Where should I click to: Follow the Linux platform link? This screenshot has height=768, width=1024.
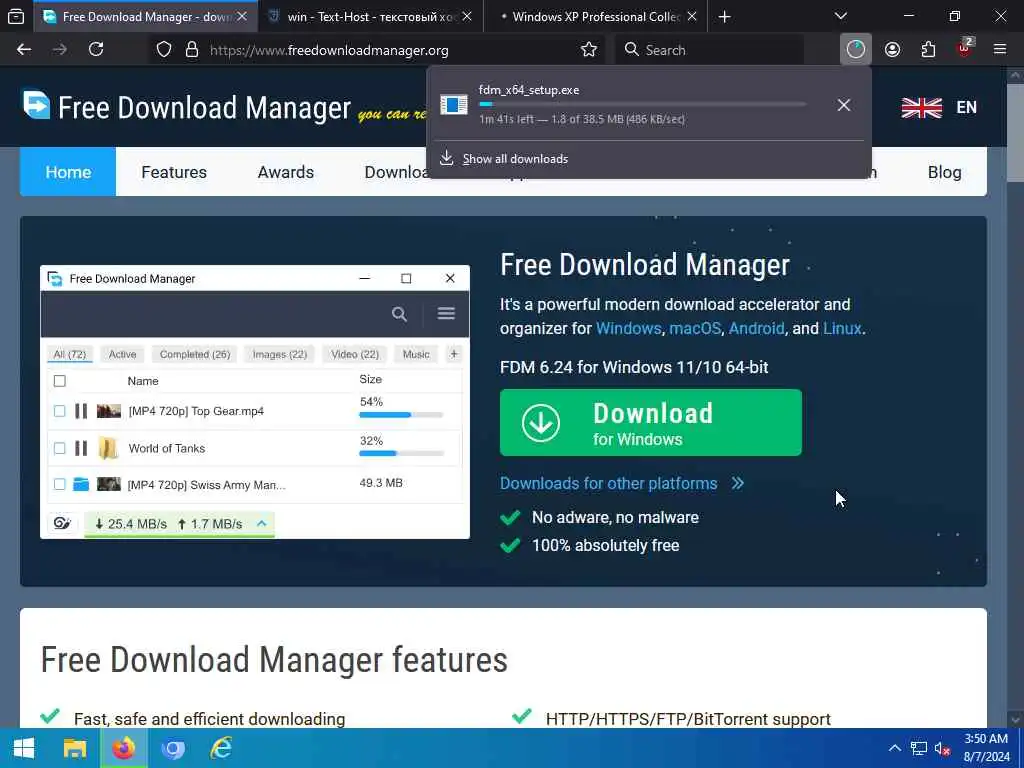(x=842, y=328)
